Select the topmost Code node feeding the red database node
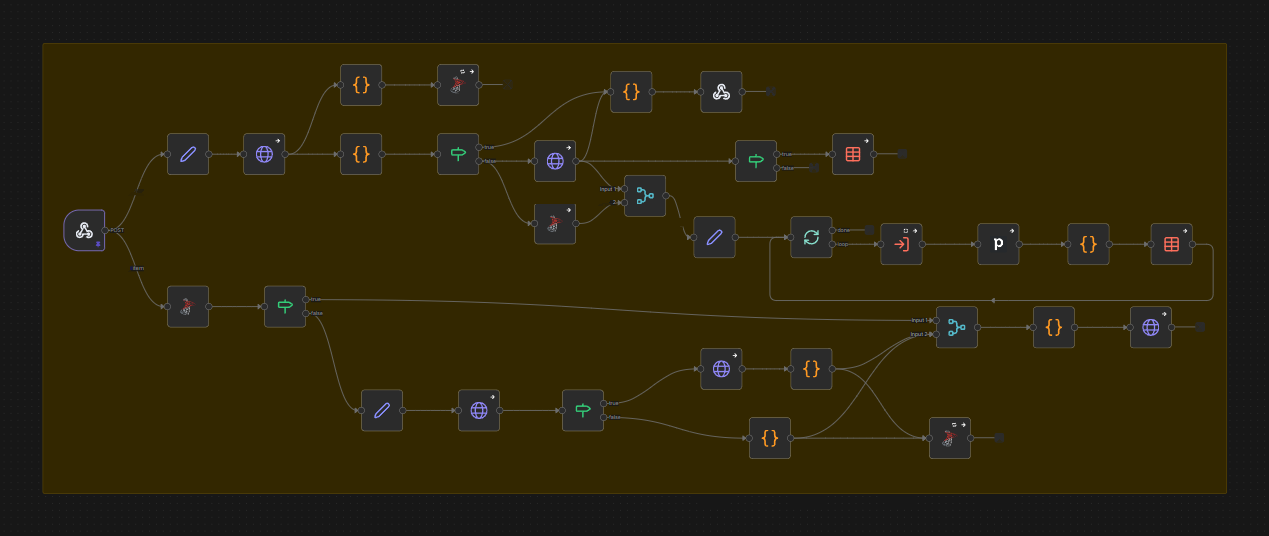Image resolution: width=1269 pixels, height=536 pixels. point(361,85)
